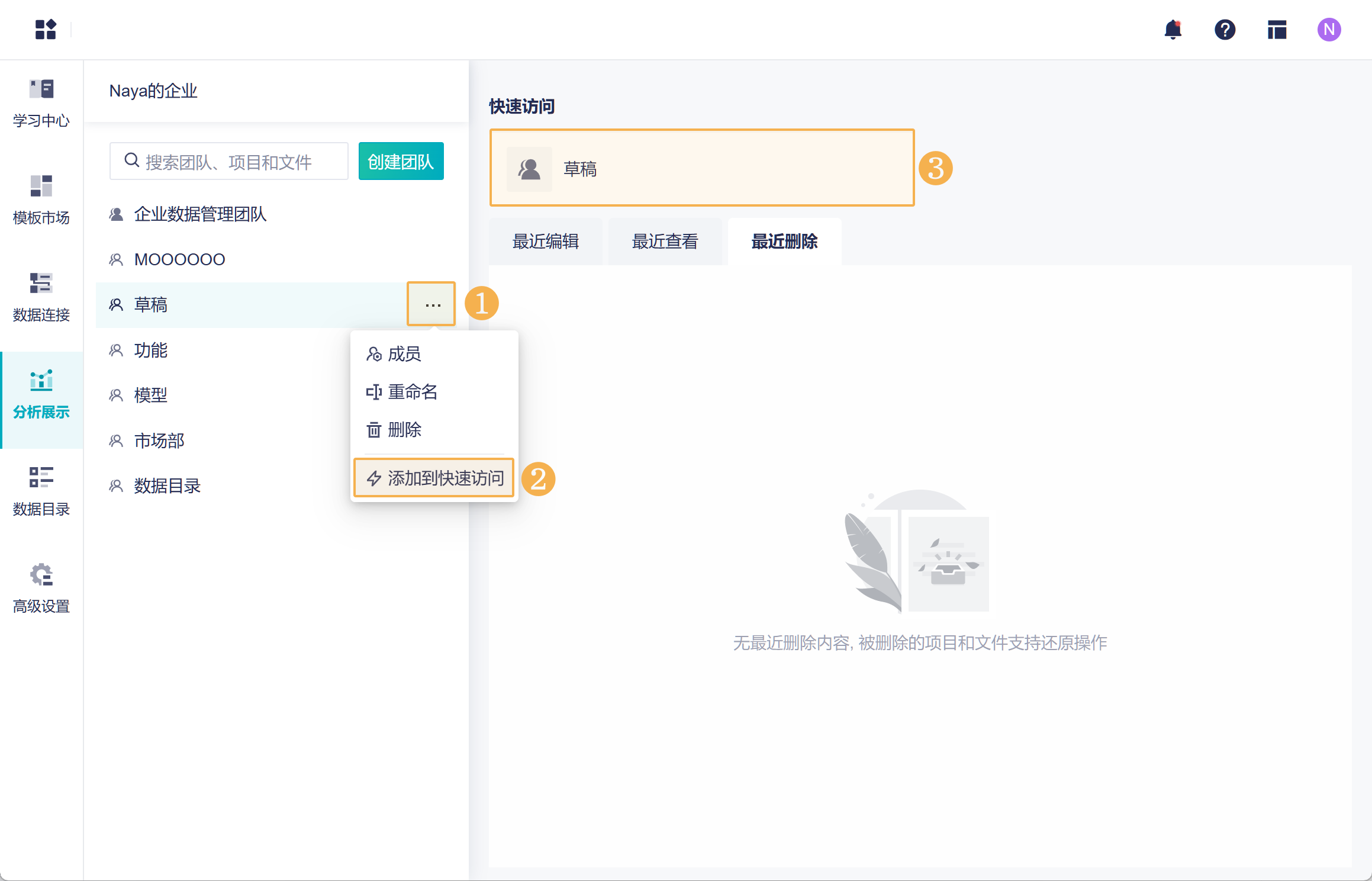
Task: Click the help question mark icon
Action: pos(1225,30)
